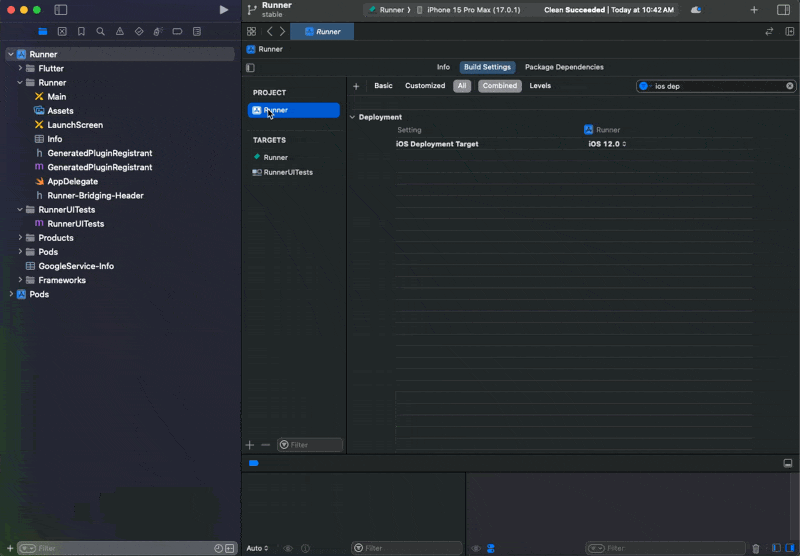Open the Report navigator icon
Image resolution: width=800 pixels, height=556 pixels.
[197, 32]
